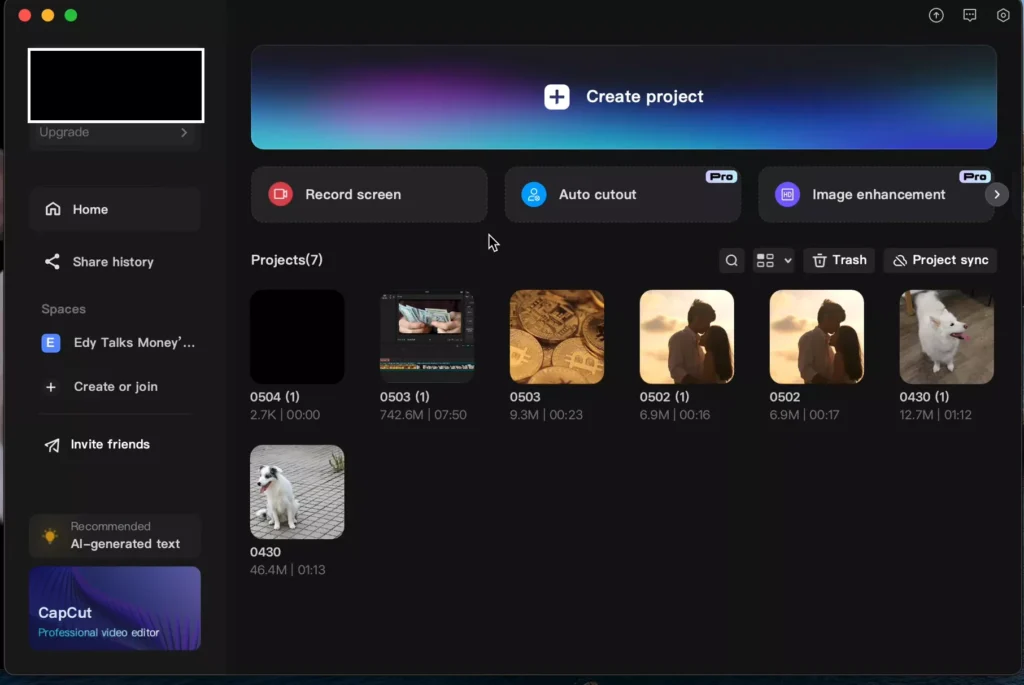Screen dimensions: 1024x685
Task: Click the Spaces section label
Action: tap(63, 310)
